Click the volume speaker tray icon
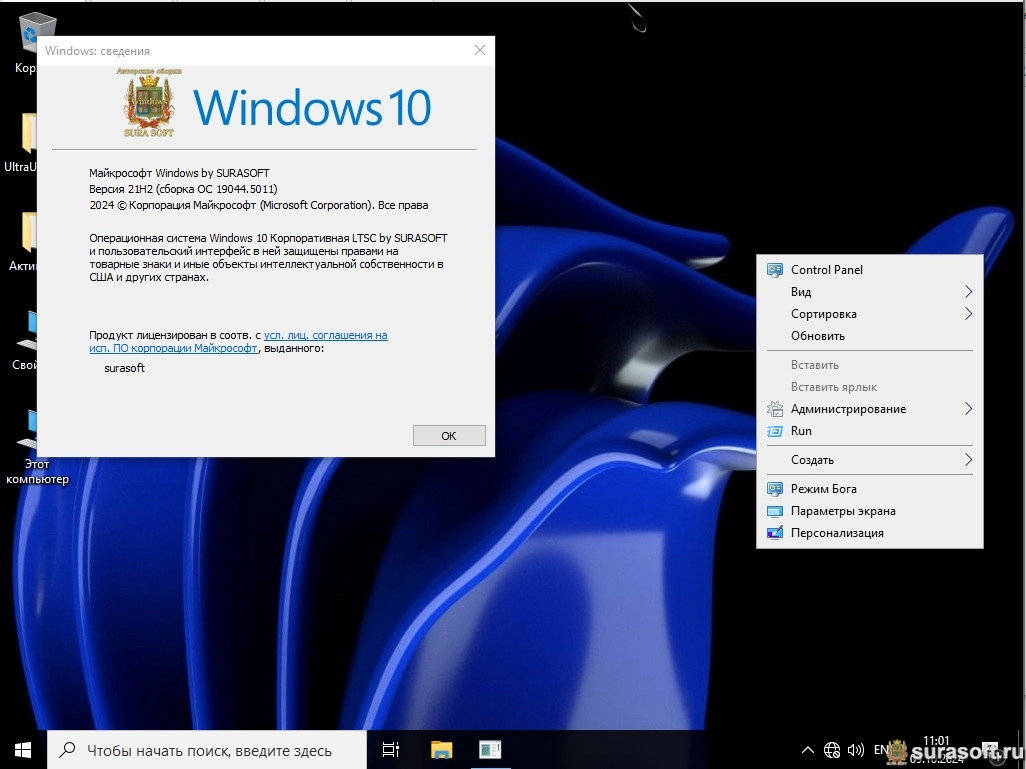The width and height of the screenshot is (1026, 769). pos(856,749)
